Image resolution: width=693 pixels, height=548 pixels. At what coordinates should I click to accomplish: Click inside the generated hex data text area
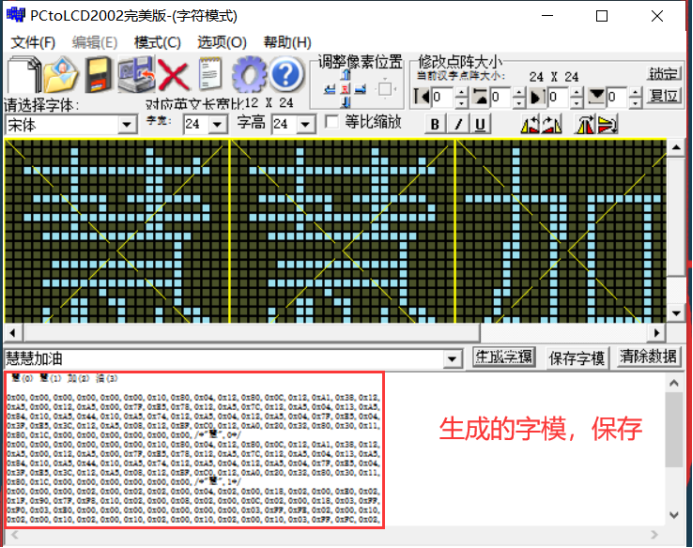coord(194,450)
